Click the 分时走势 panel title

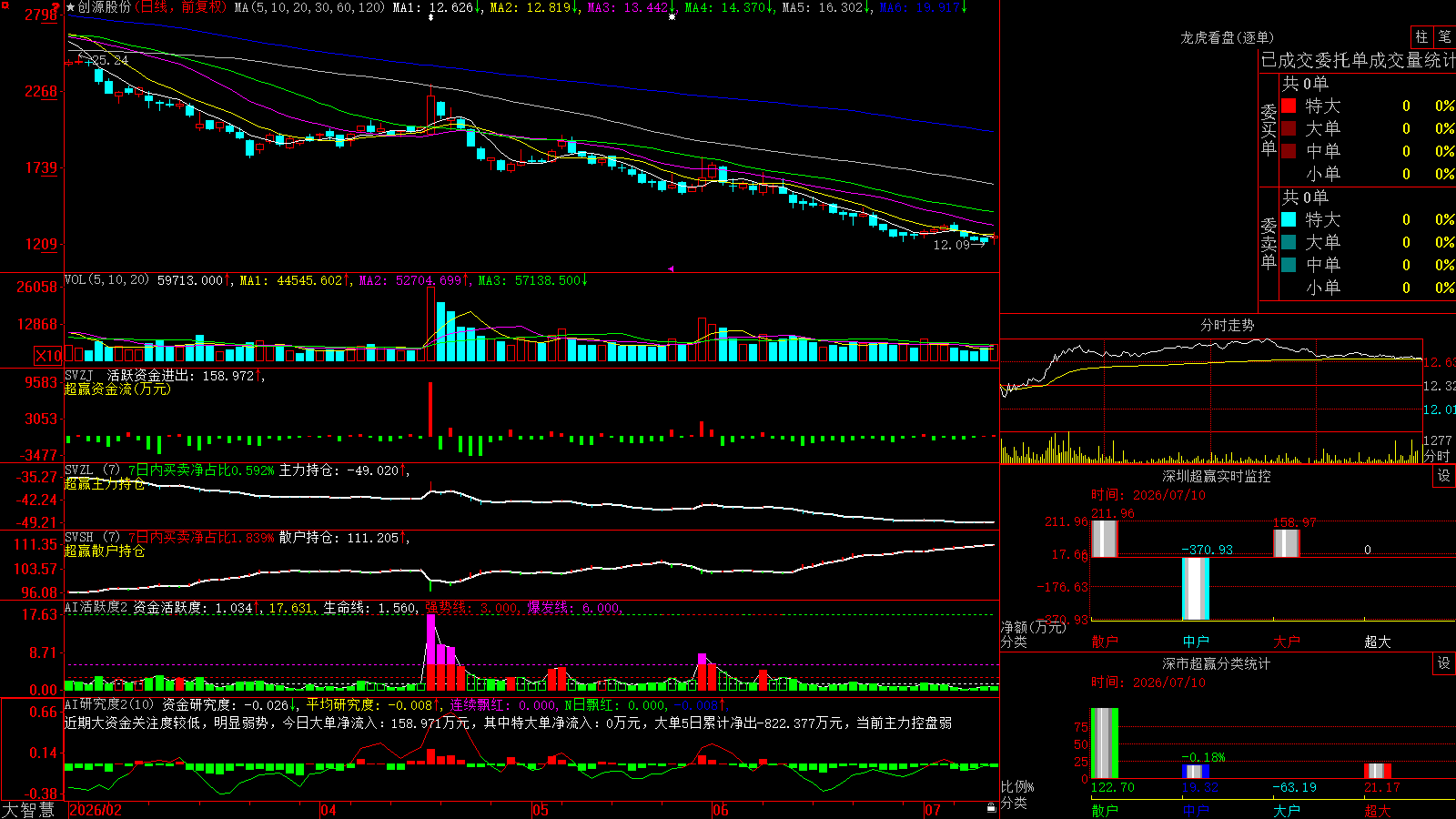[x=1228, y=325]
